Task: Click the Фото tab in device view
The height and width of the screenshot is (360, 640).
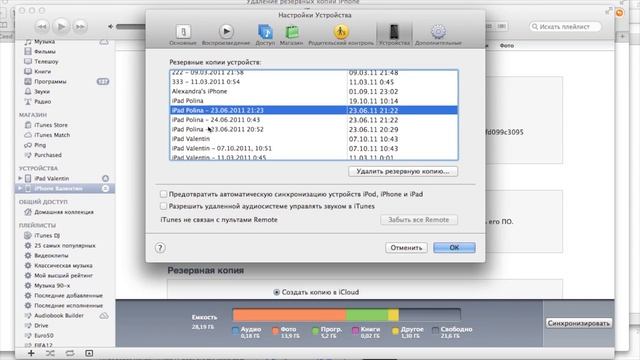Action: click(507, 46)
